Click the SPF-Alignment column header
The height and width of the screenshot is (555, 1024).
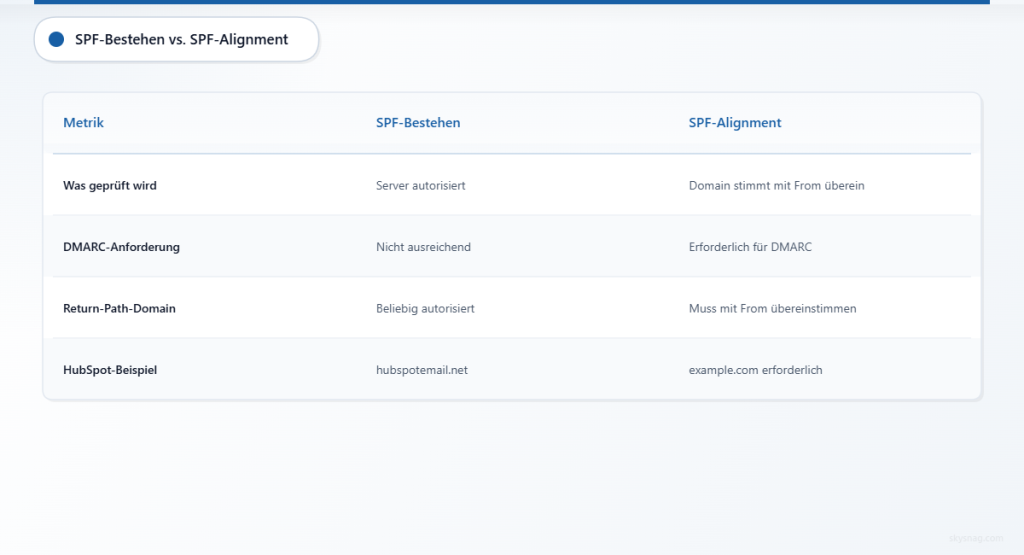pos(735,123)
